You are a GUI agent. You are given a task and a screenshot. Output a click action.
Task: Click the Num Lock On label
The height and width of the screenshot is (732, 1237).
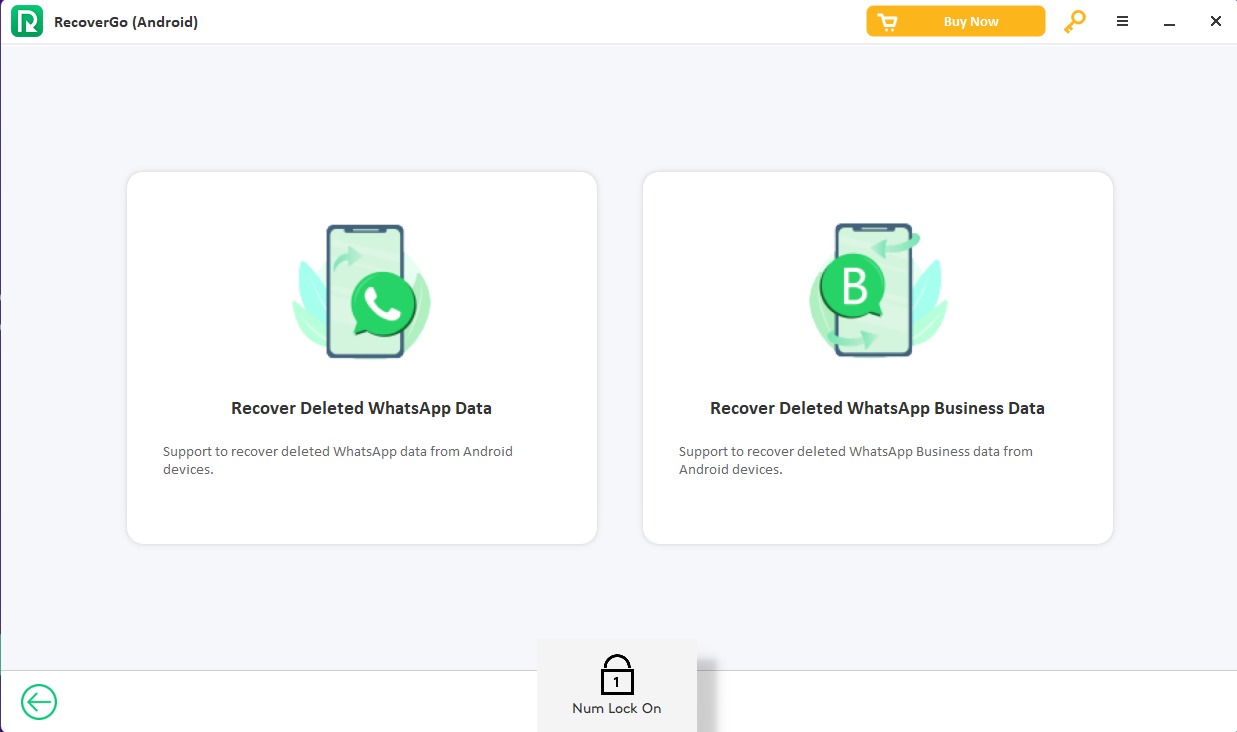click(617, 708)
